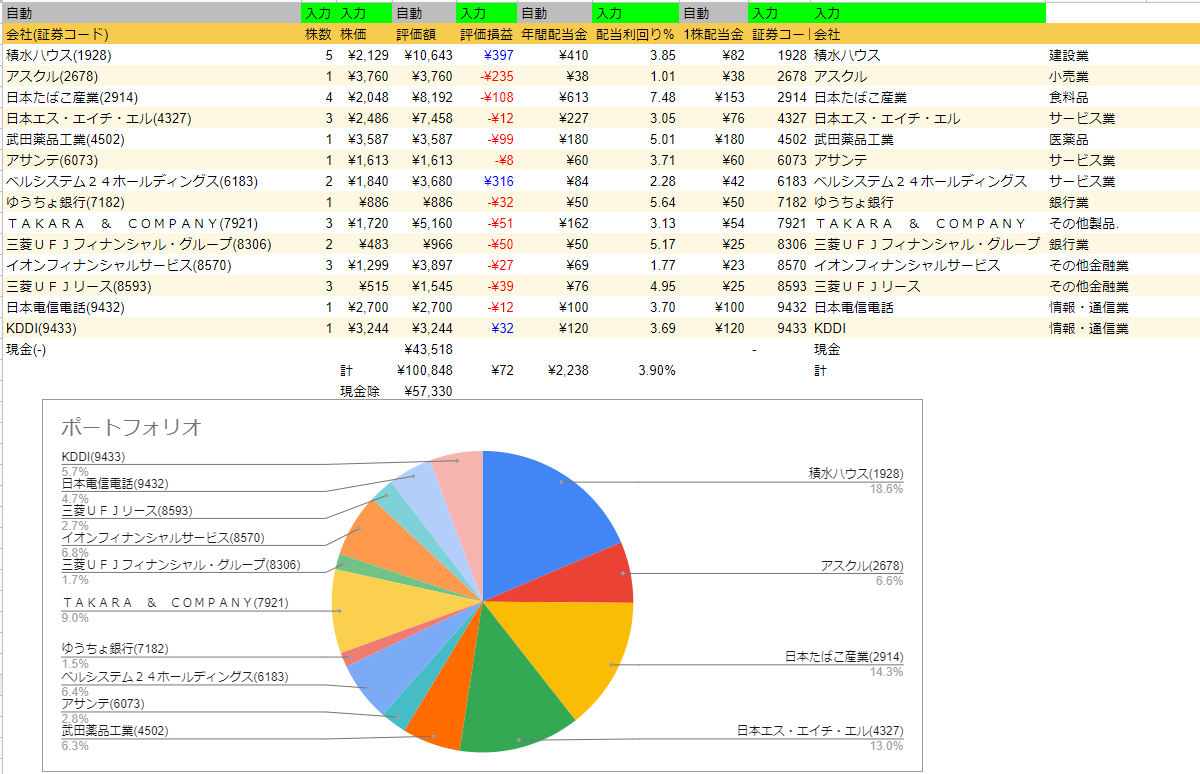This screenshot has height=774, width=1200.
Task: Click the 日本電信電話(9432) chart label
Action: coord(115,484)
